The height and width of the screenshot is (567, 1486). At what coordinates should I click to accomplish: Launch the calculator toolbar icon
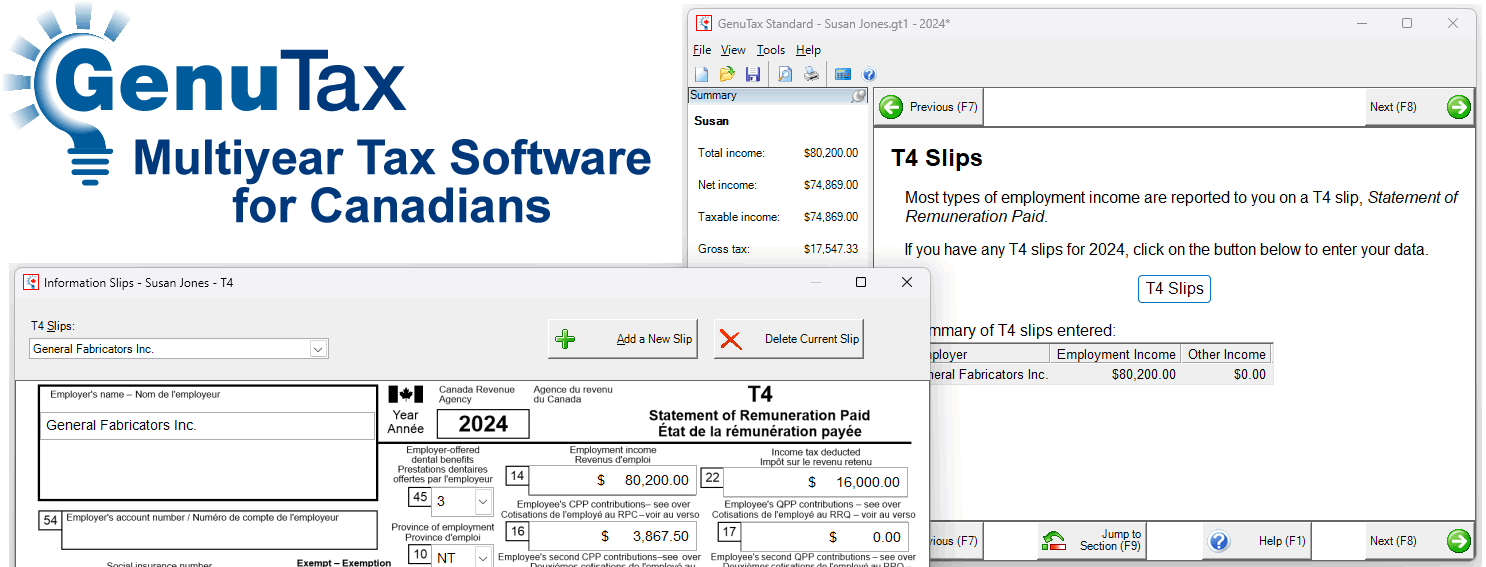[x=843, y=74]
